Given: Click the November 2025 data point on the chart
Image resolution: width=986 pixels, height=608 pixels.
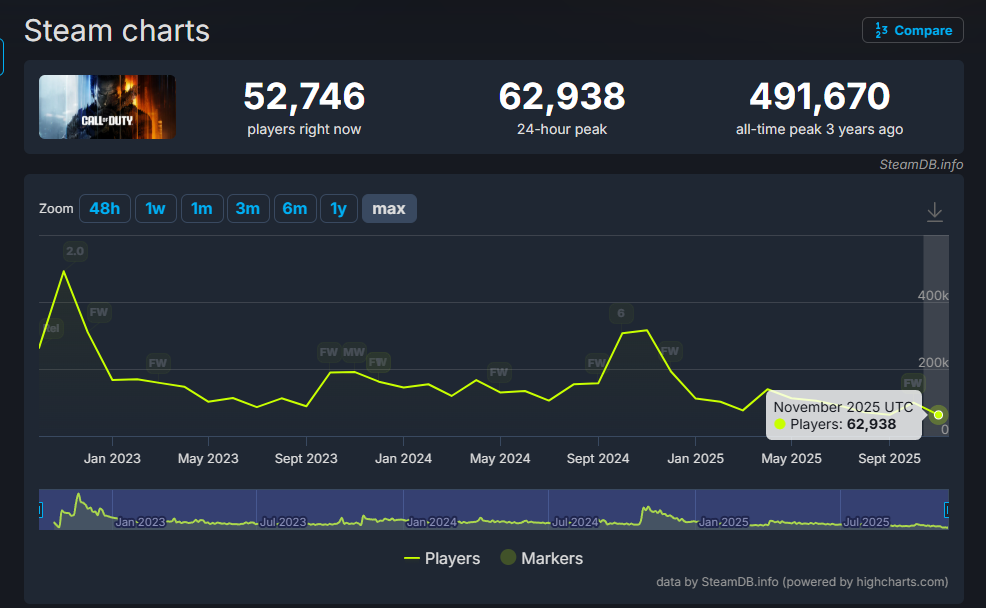Looking at the screenshot, I should (938, 415).
